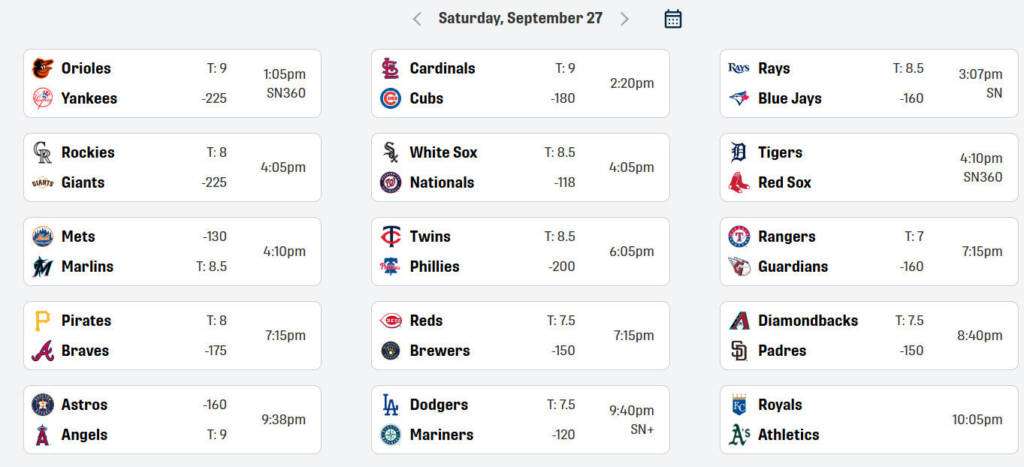Image resolution: width=1024 pixels, height=467 pixels.
Task: Click the Pirates team logo
Action: pos(42,320)
